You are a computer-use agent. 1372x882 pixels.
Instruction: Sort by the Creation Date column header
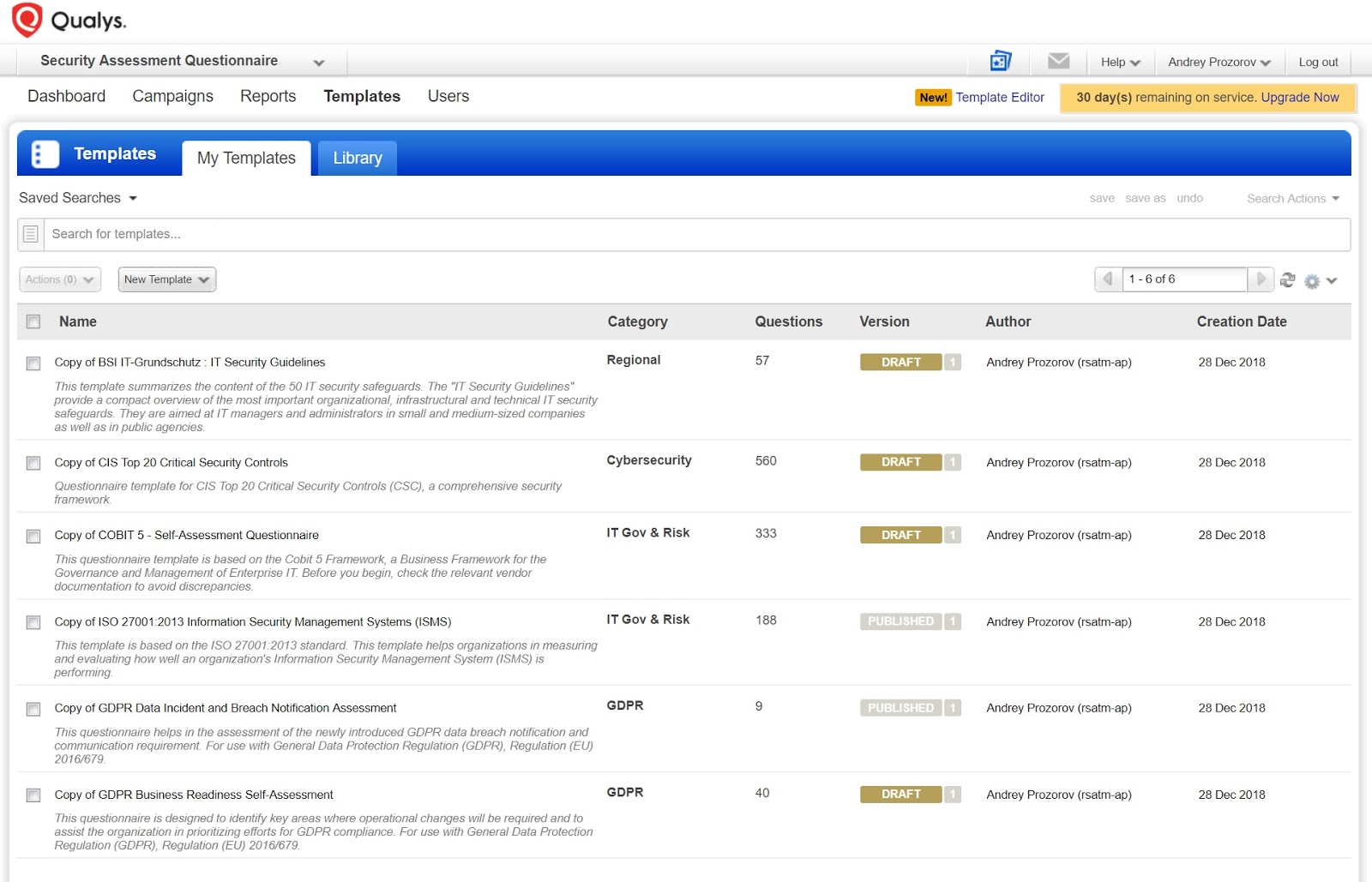tap(1242, 321)
